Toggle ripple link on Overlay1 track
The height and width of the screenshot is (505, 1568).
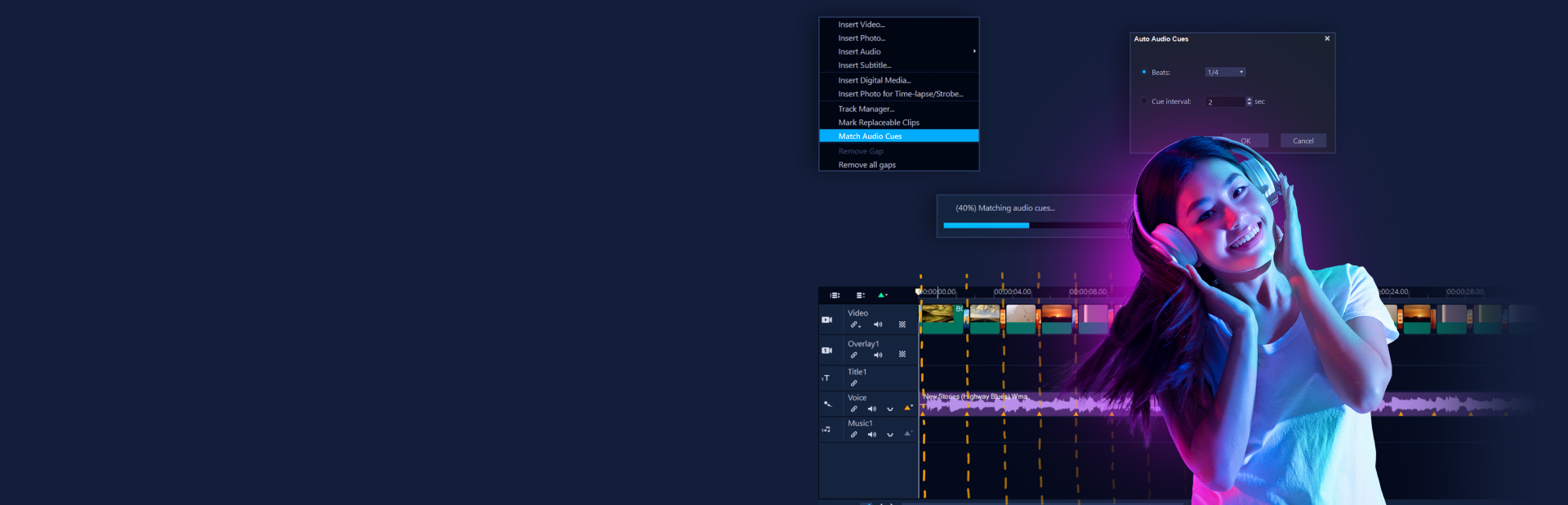853,355
